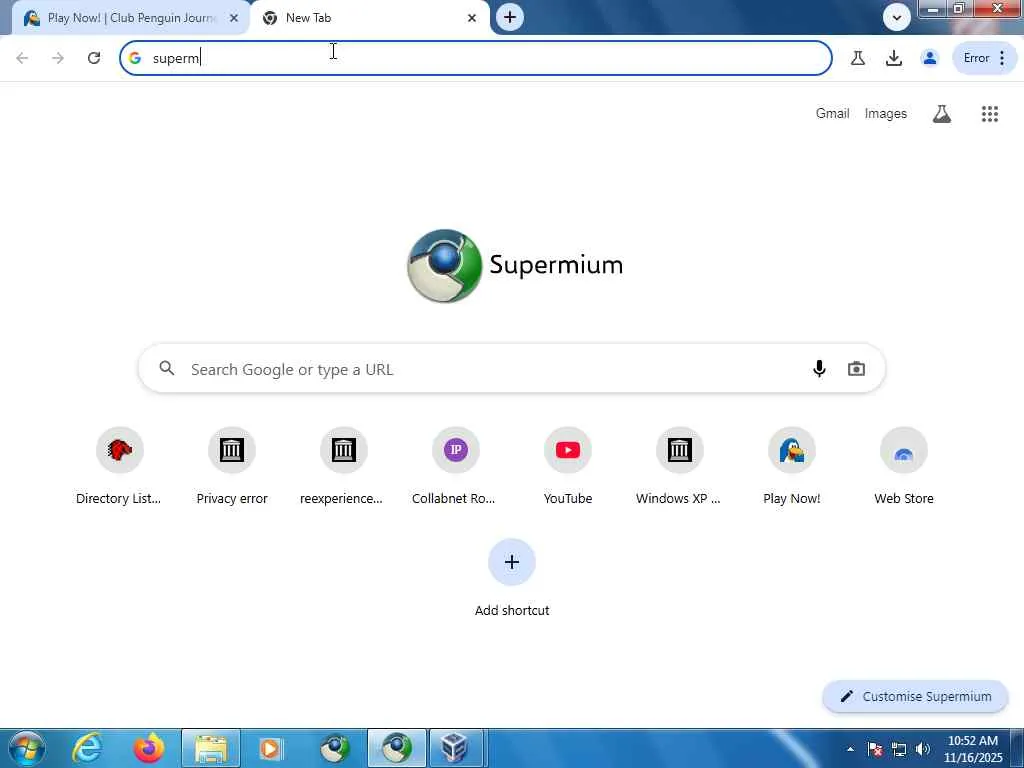The width and height of the screenshot is (1024, 768).
Task: Go back using the back arrow
Action: 22,58
